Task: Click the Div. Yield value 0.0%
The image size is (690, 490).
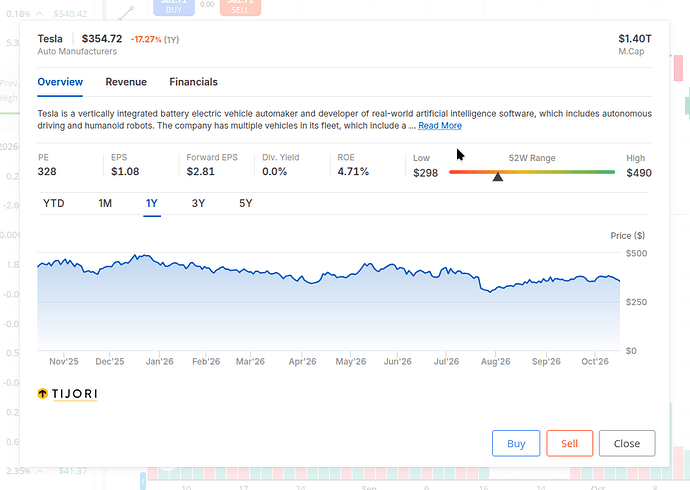Action: 275,172
